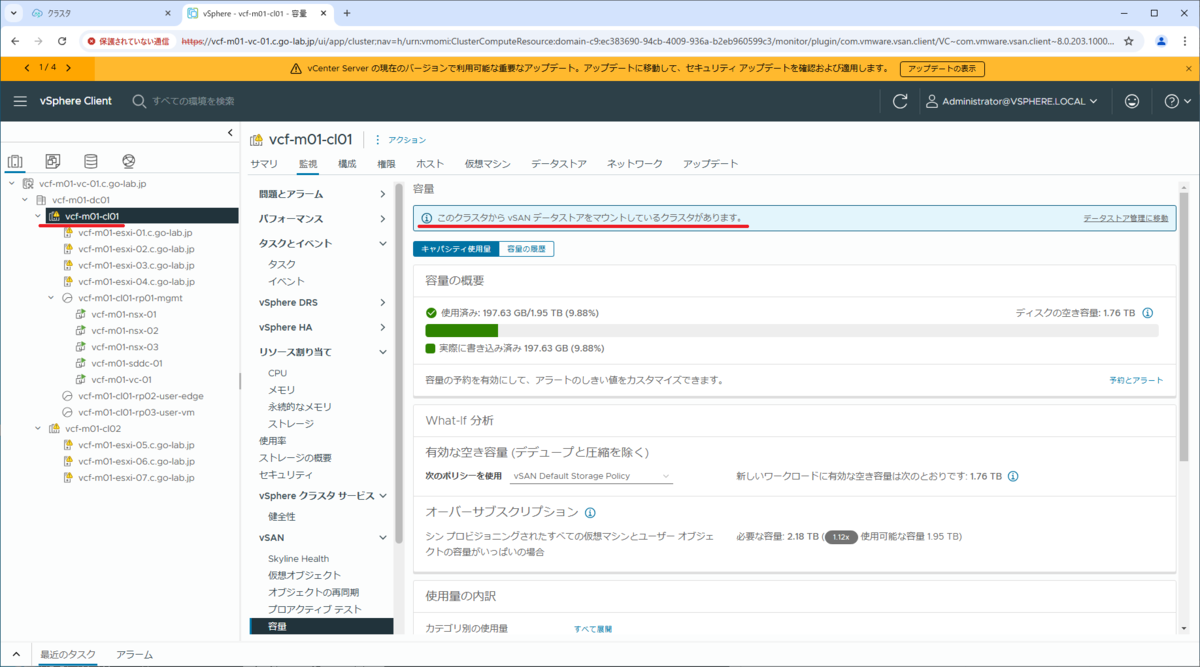Collapse the vcf-m01-vc-01.c.go-lab.jp tree node

point(11,184)
